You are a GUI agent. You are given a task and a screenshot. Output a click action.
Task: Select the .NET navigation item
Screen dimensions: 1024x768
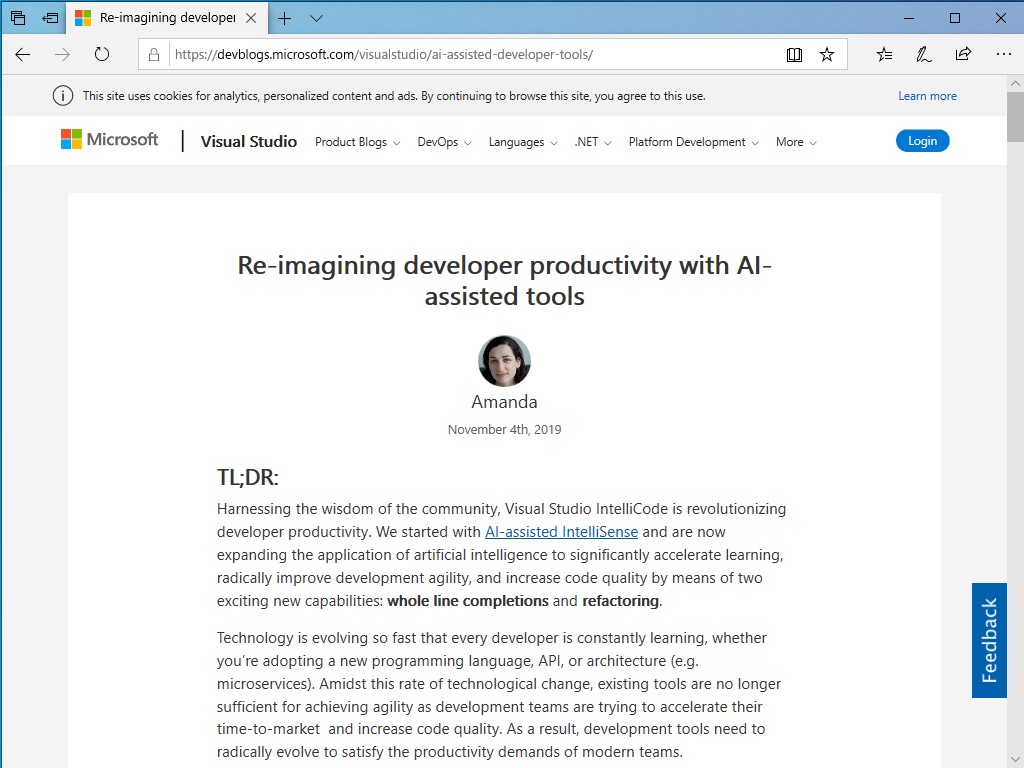pos(586,142)
